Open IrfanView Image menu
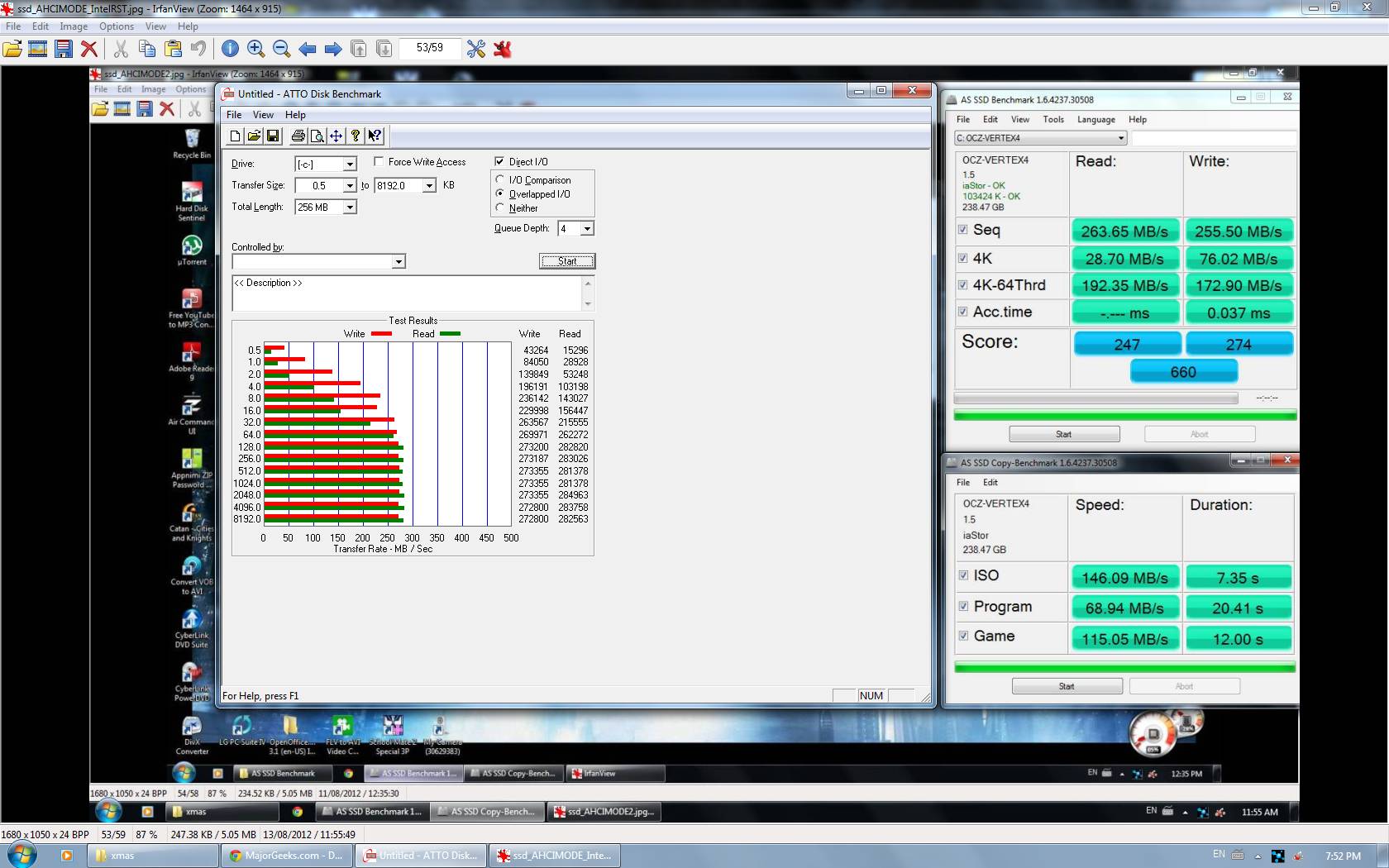 coord(74,26)
